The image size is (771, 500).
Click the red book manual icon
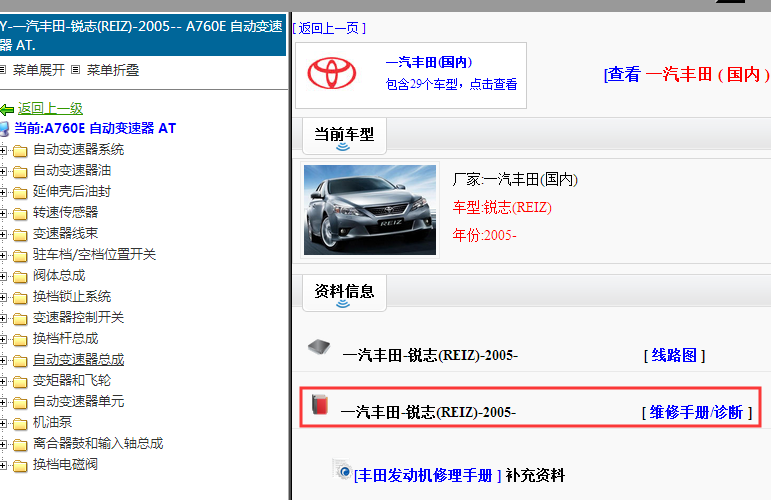320,404
